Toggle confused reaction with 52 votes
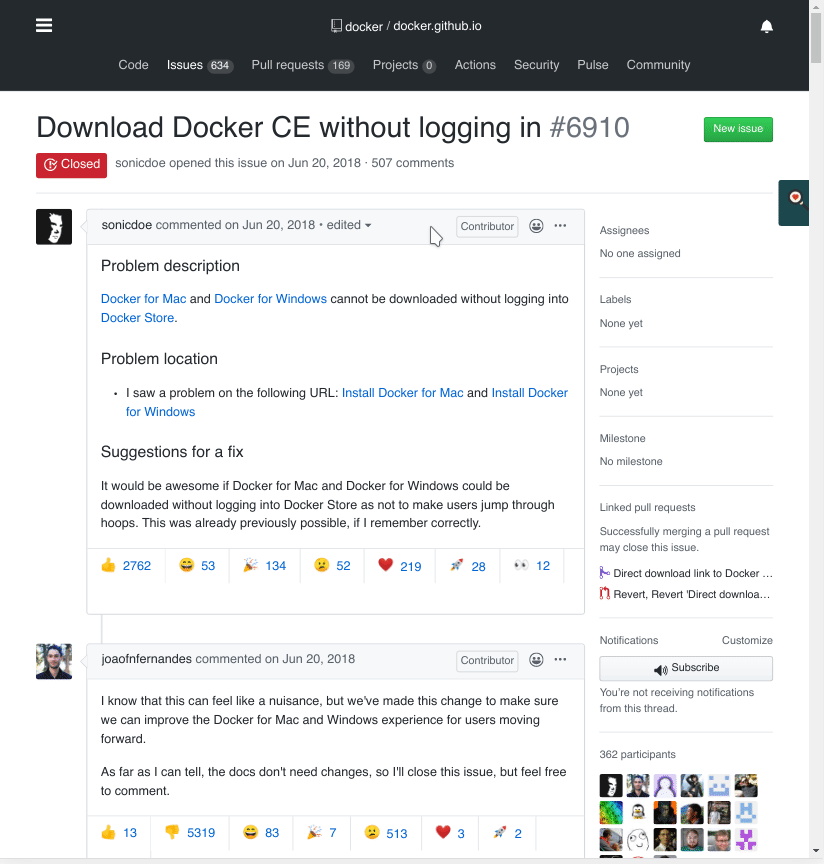The image size is (824, 864). [x=332, y=566]
